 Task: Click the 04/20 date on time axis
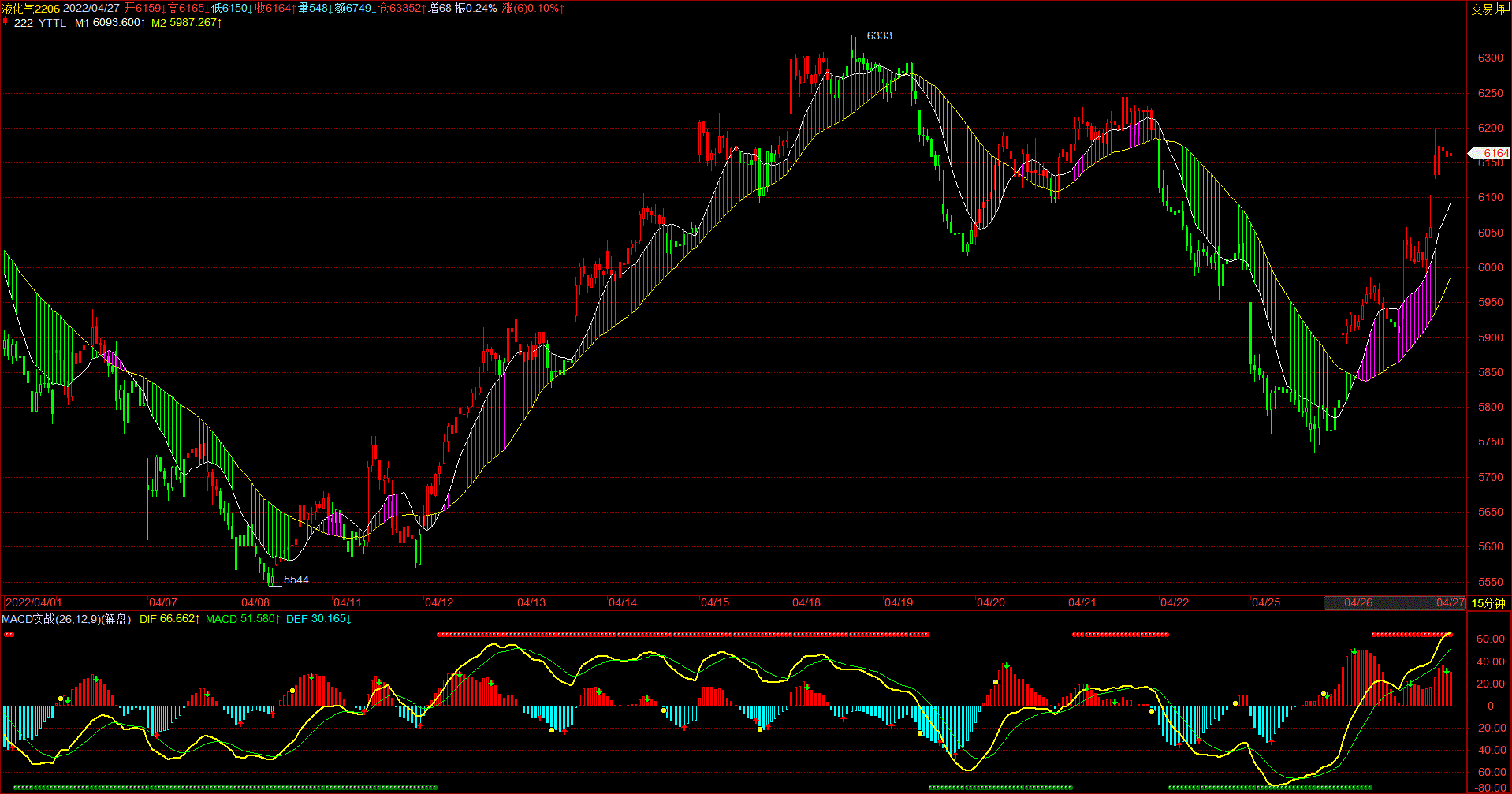pos(991,602)
